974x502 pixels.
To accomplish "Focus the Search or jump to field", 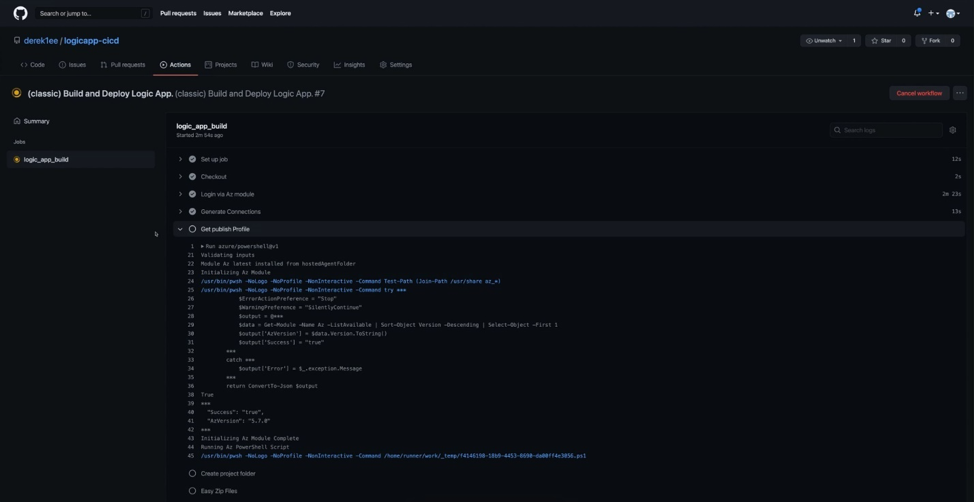I will pyautogui.click(x=93, y=13).
